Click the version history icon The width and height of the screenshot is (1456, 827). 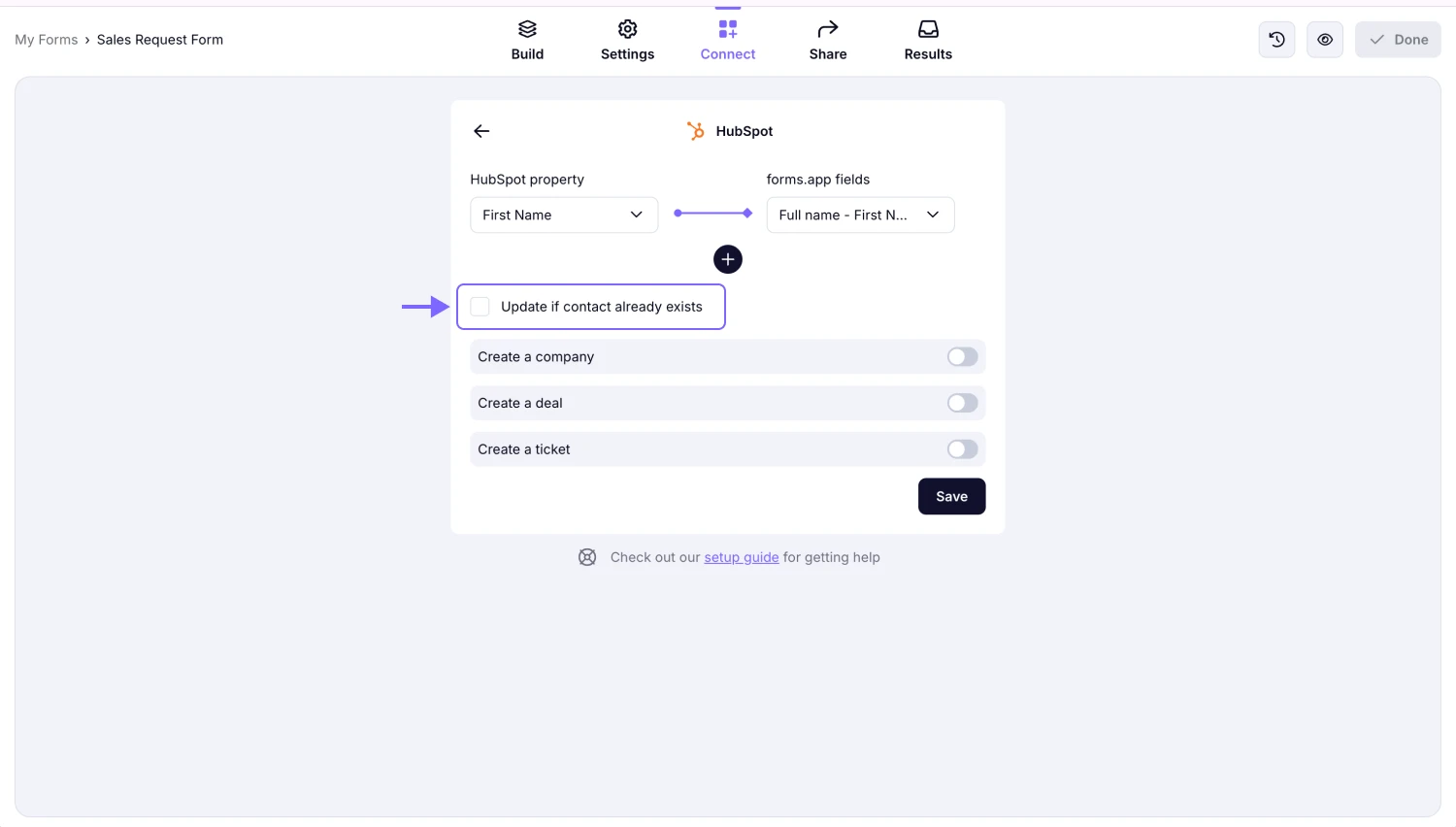click(1276, 39)
